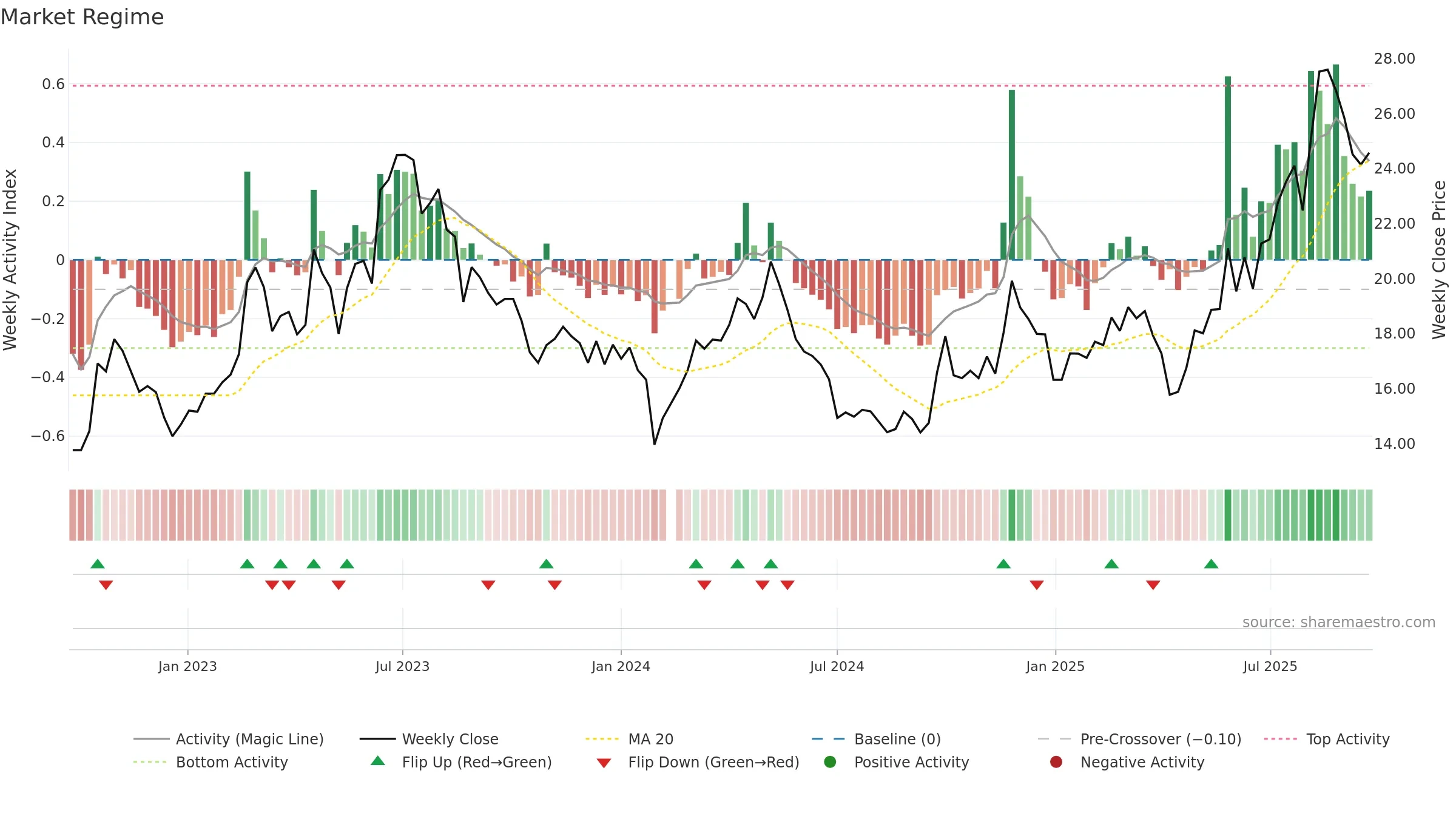Click the first flip-down triangle before Jan 2023
This screenshot has width=1456, height=819.
pos(106,585)
